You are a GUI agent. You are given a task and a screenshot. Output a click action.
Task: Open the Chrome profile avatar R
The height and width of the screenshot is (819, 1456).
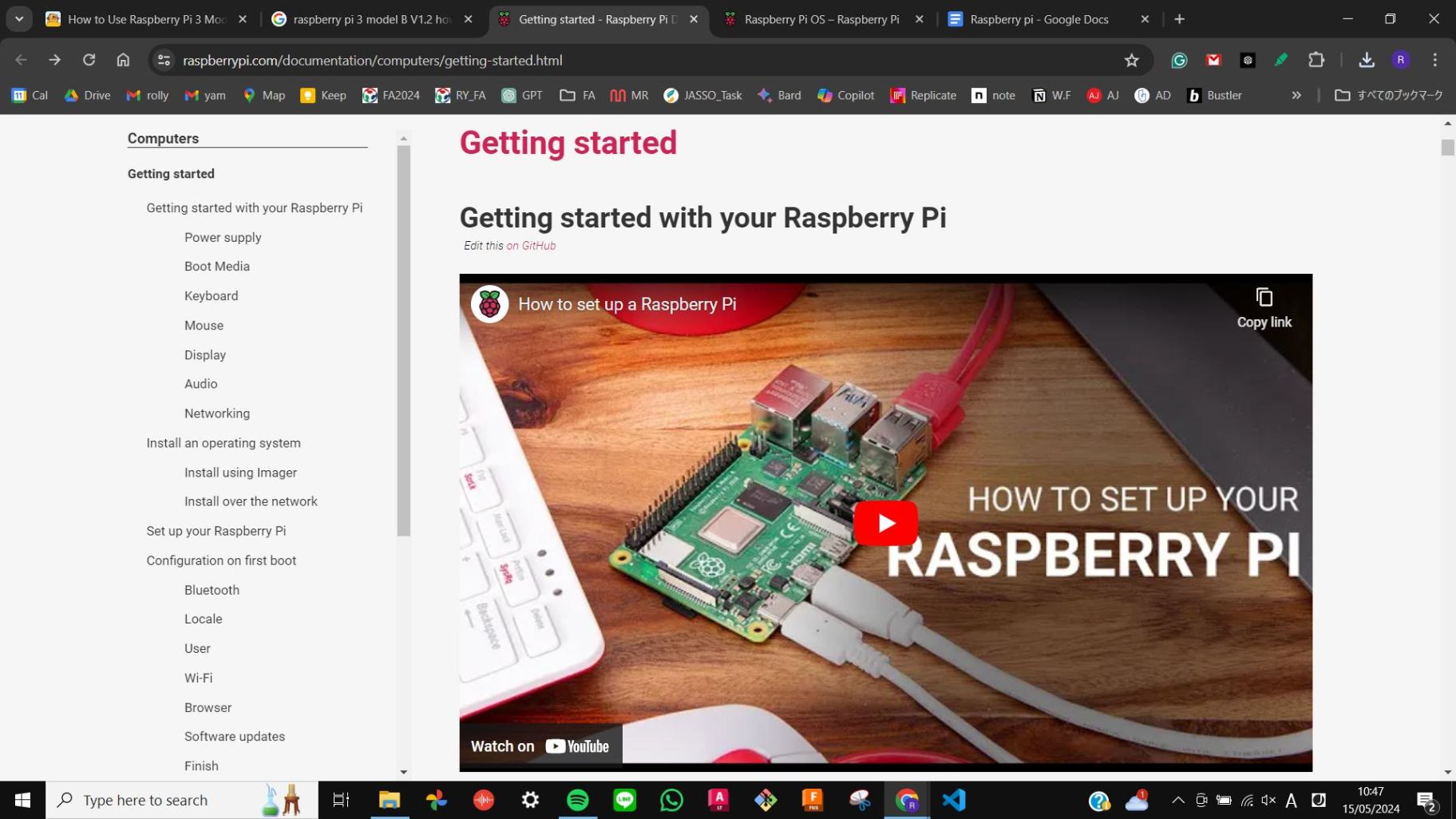click(x=1401, y=60)
